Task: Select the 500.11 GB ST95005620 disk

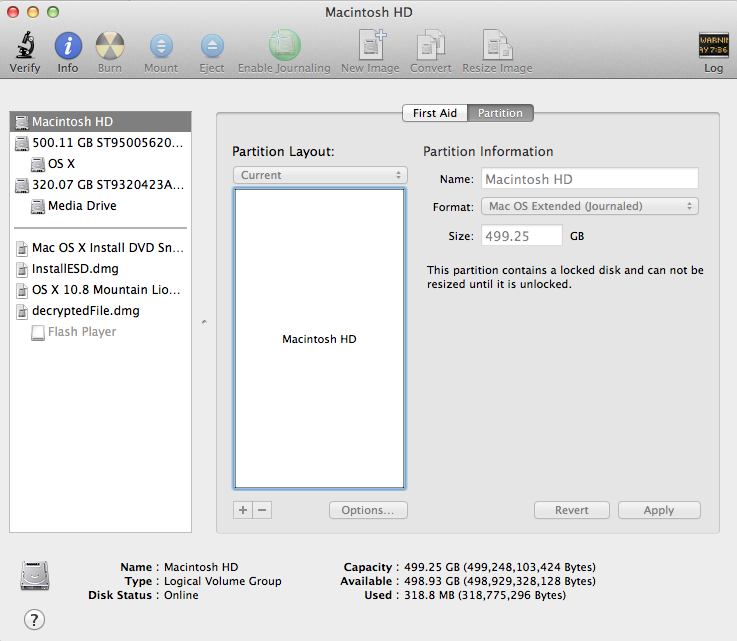Action: click(100, 143)
